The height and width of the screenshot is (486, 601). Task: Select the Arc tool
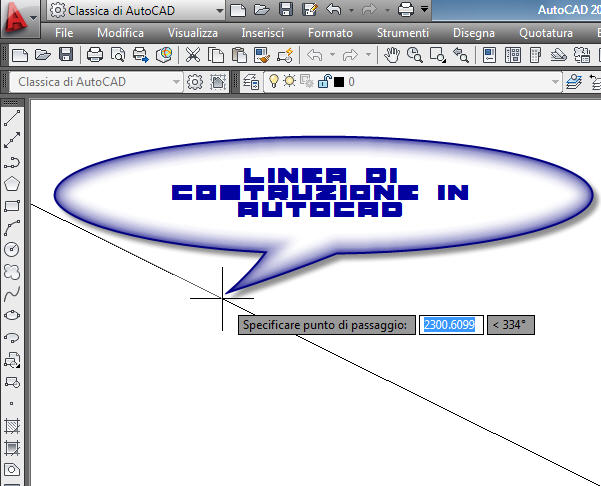point(12,228)
